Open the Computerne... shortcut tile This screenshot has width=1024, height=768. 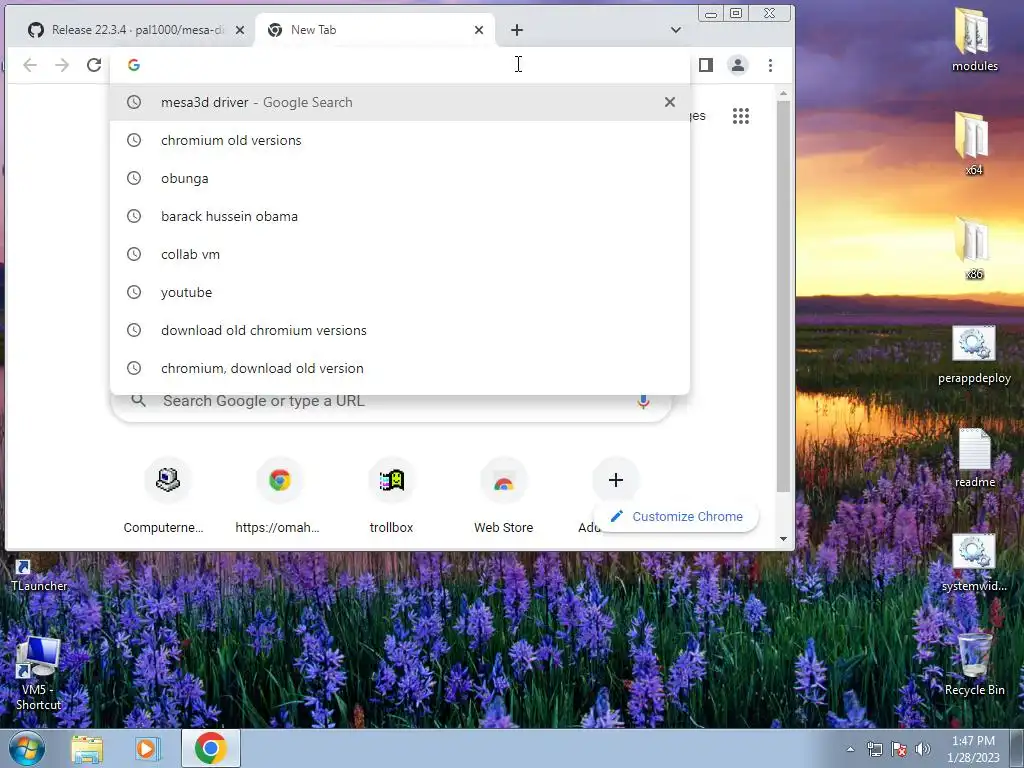167,496
